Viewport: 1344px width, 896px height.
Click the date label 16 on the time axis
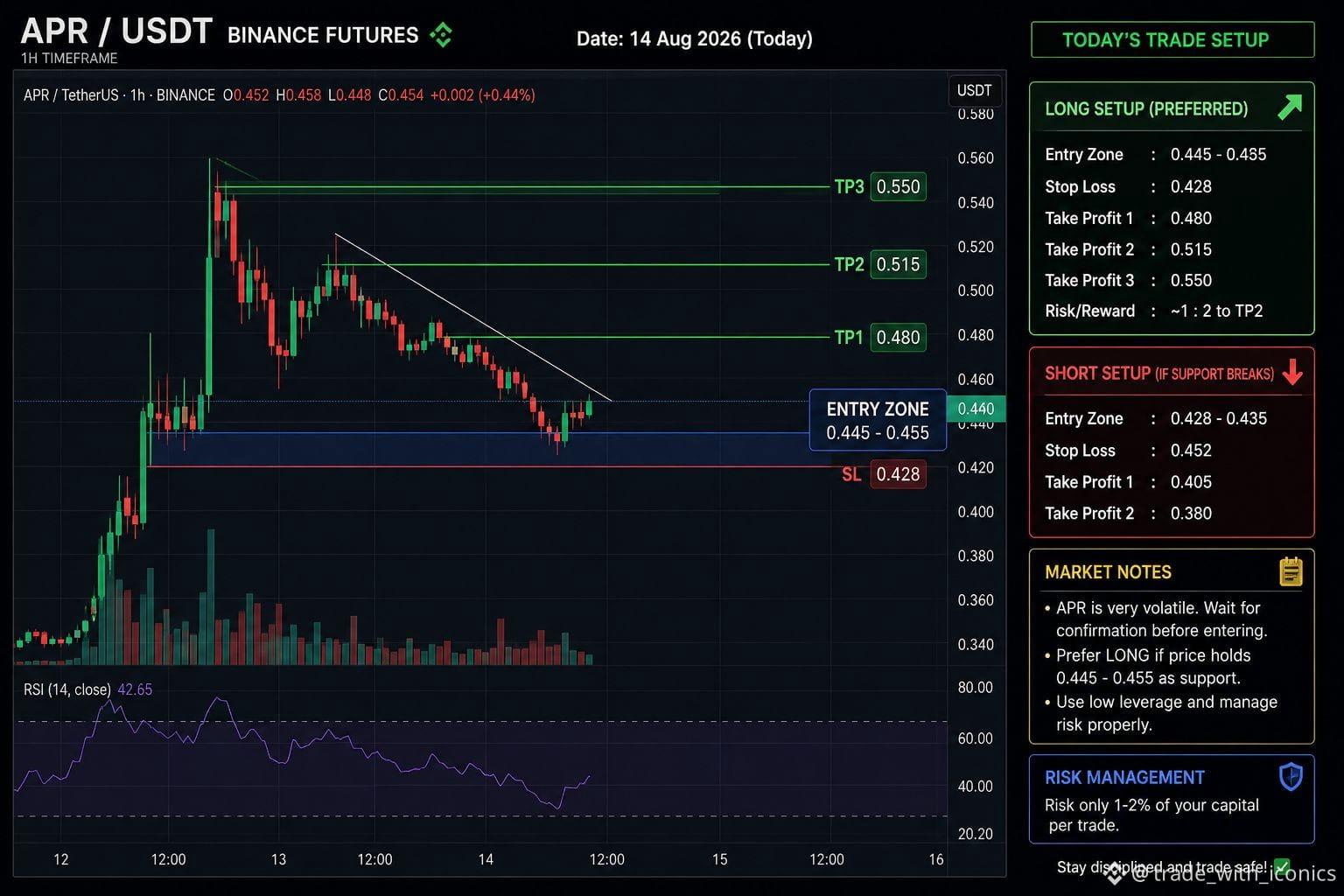pyautogui.click(x=936, y=859)
